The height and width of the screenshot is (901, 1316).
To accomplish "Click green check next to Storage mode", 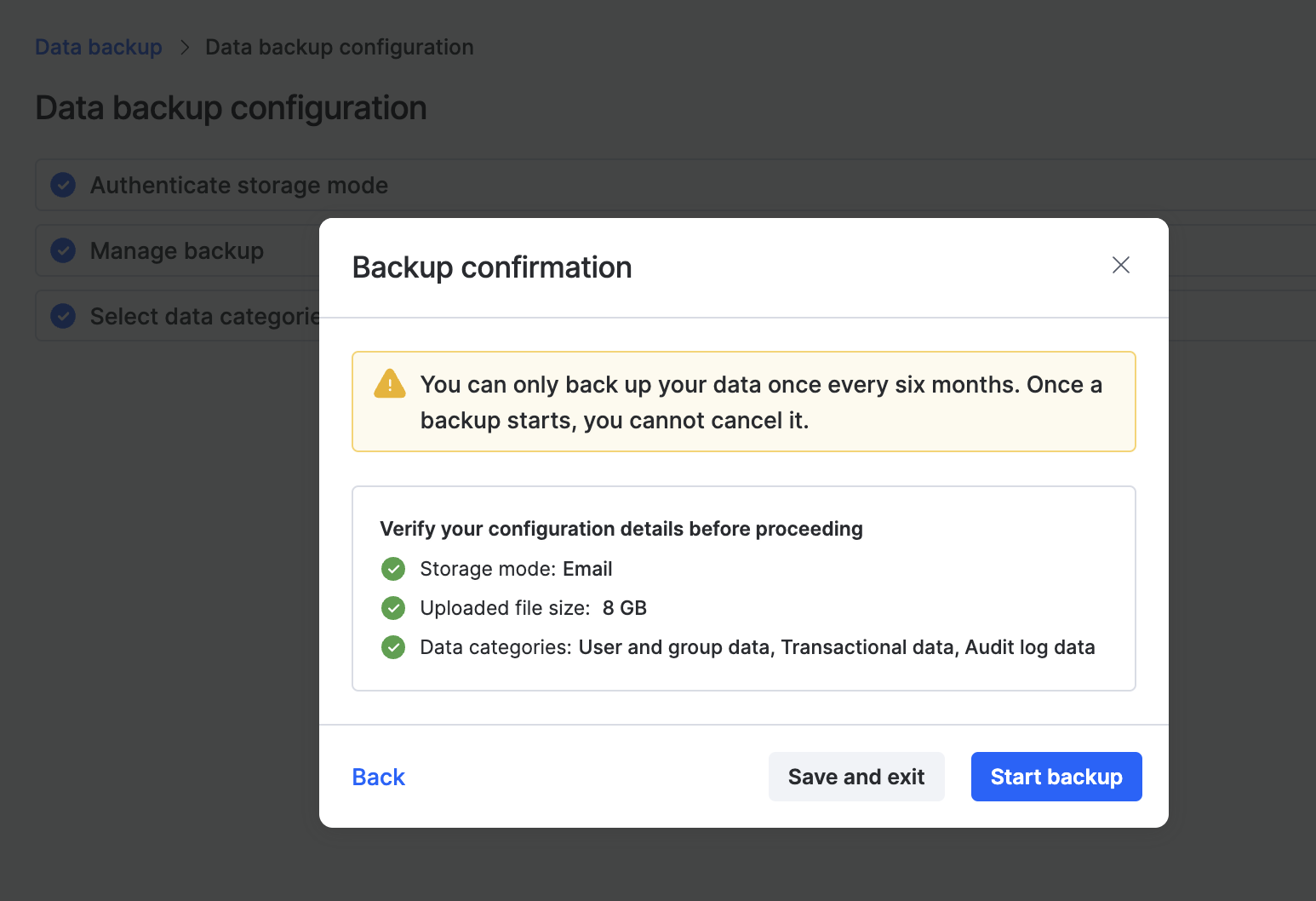I will pyautogui.click(x=393, y=568).
